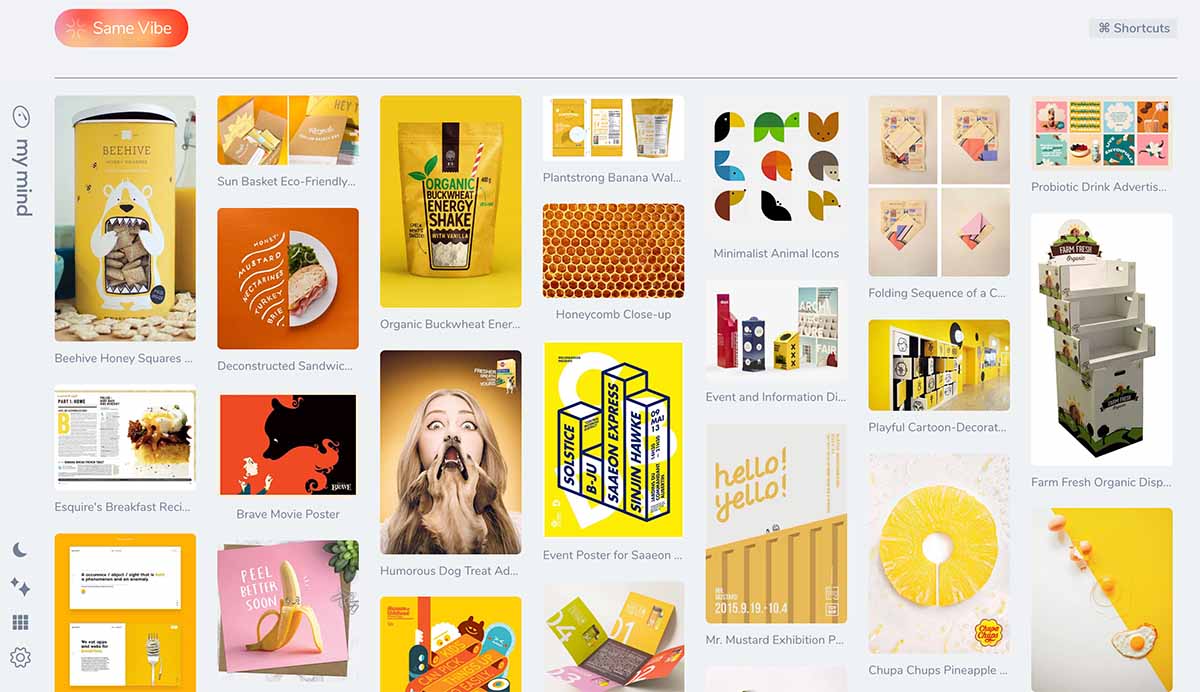Toggle dark mode with the moon icon

[20, 551]
